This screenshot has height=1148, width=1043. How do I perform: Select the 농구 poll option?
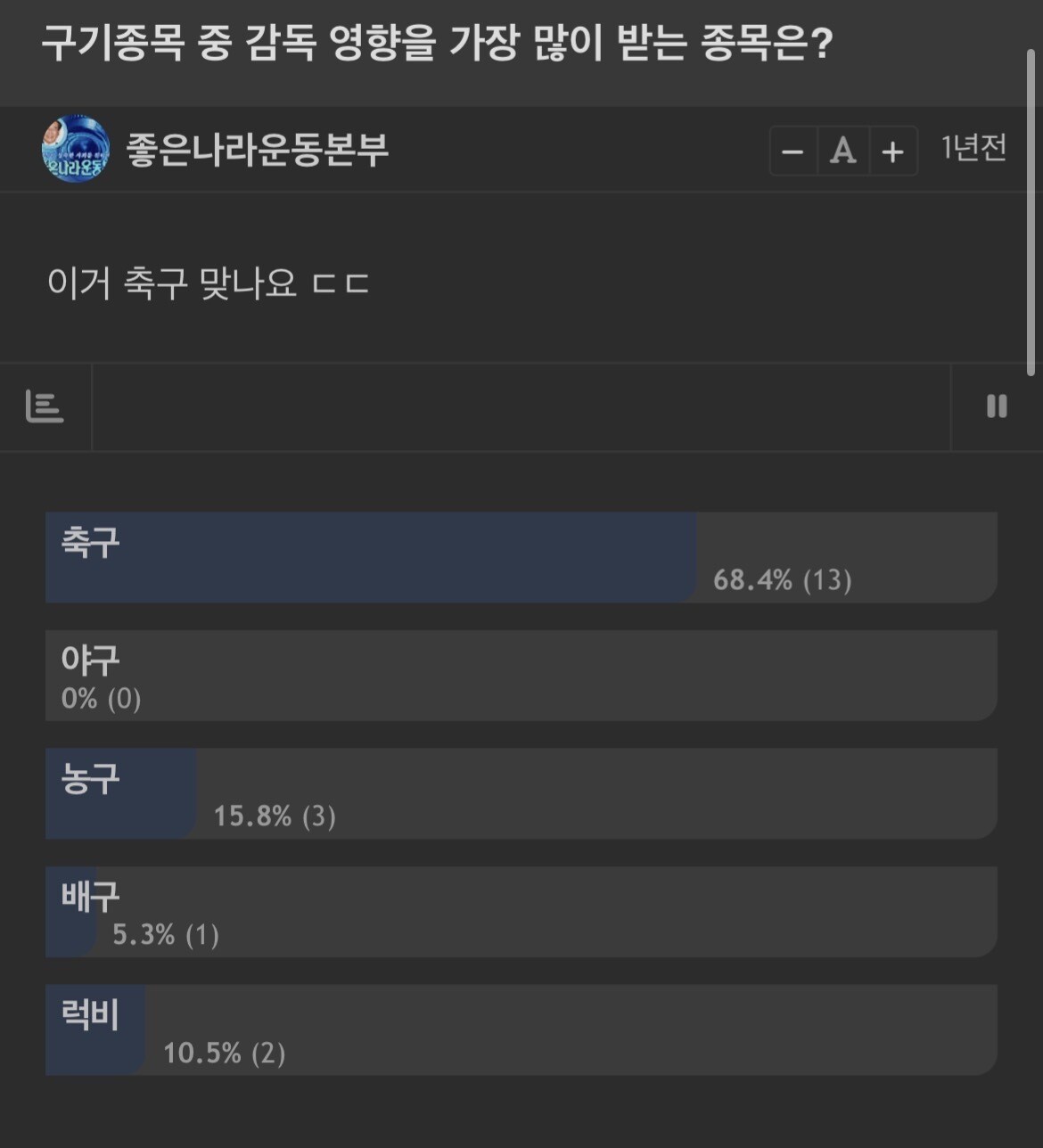click(521, 793)
